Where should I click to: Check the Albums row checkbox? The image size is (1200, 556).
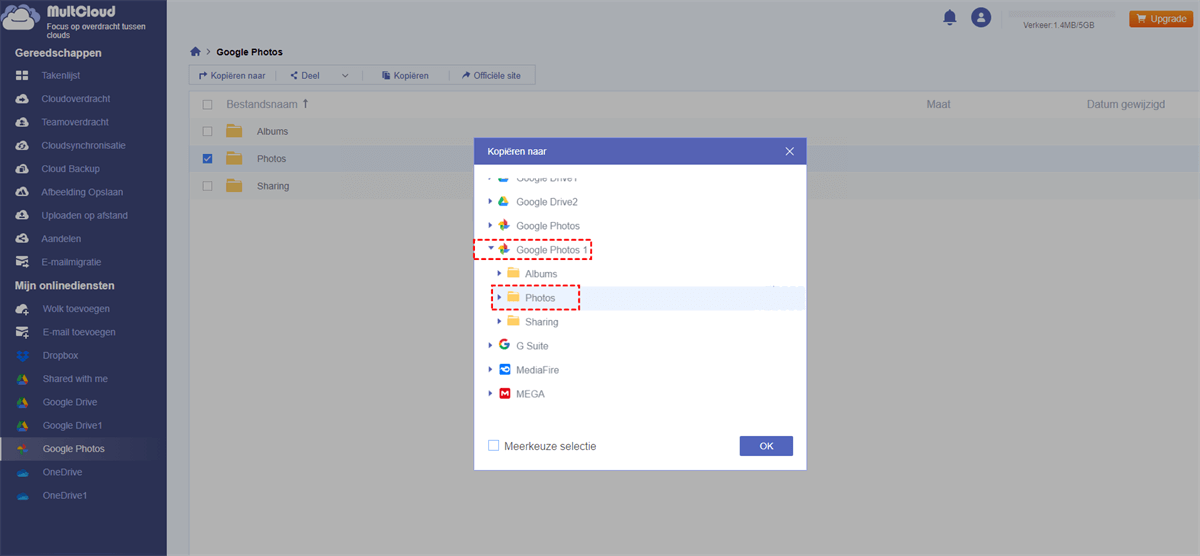tap(207, 131)
